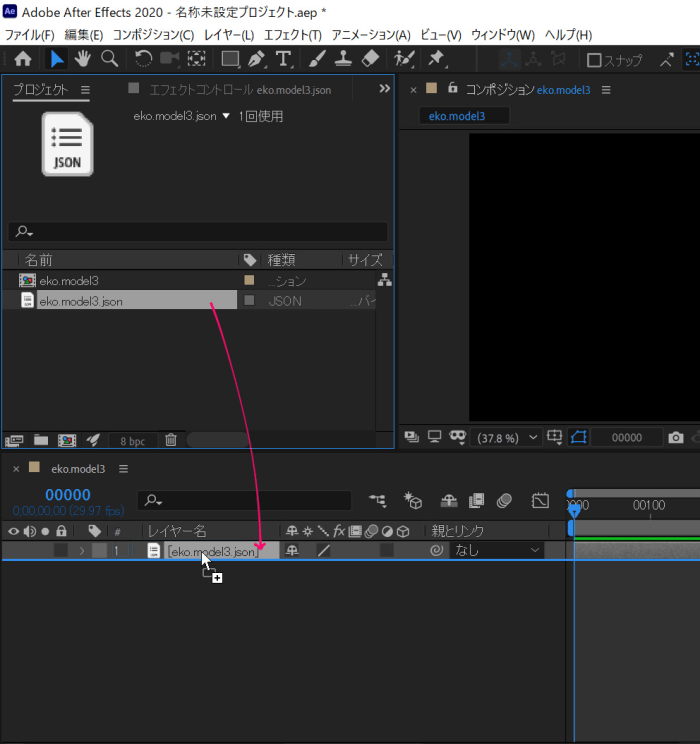Screen dimensions: 700x744
Task: Open the Project panel hamburger menu
Action: (85, 90)
